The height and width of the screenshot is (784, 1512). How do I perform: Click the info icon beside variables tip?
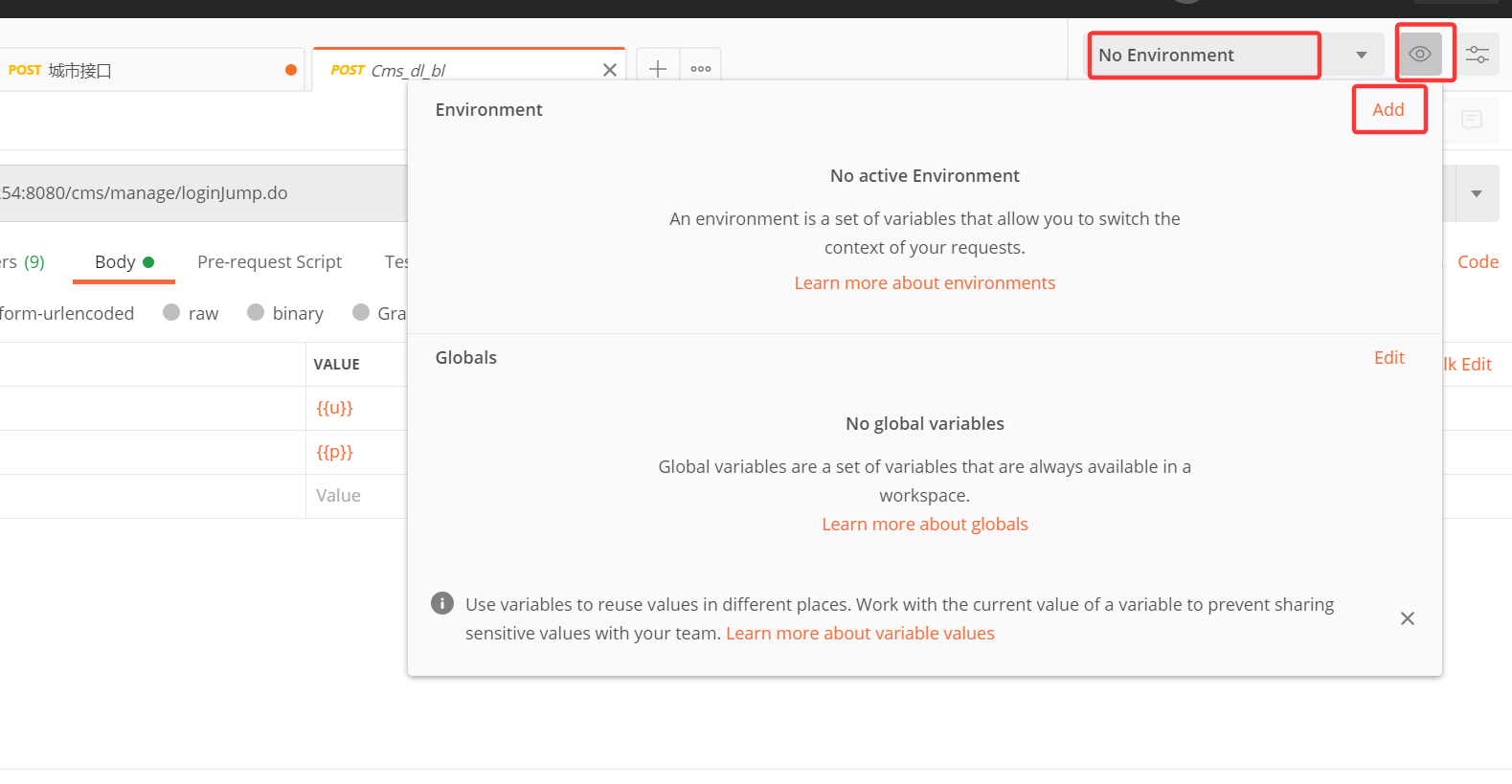[442, 603]
